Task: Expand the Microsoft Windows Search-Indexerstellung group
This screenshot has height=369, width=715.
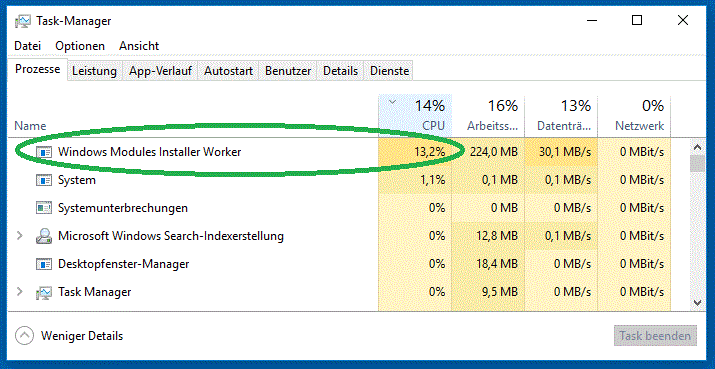Action: coord(19,236)
